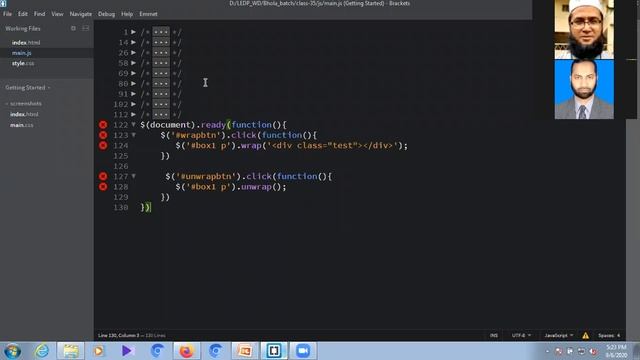Toggle the INS insert mode indicator

tap(494, 336)
